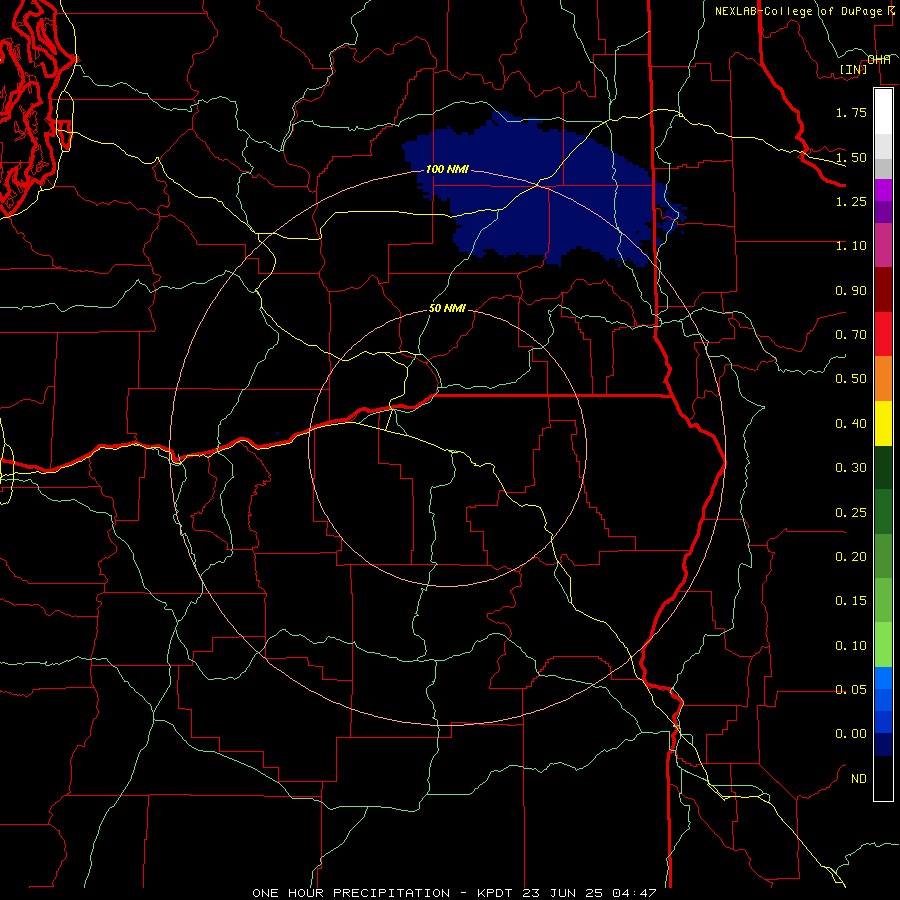Click the 0.15 legend value

click(851, 601)
